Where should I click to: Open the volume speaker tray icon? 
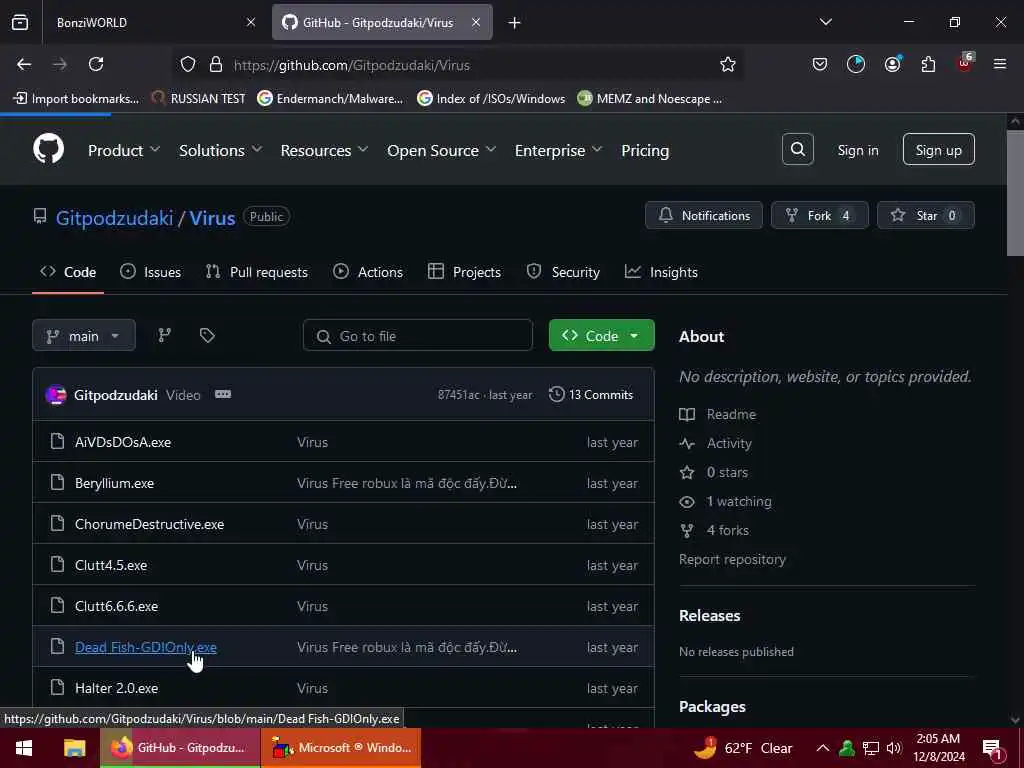tap(894, 748)
